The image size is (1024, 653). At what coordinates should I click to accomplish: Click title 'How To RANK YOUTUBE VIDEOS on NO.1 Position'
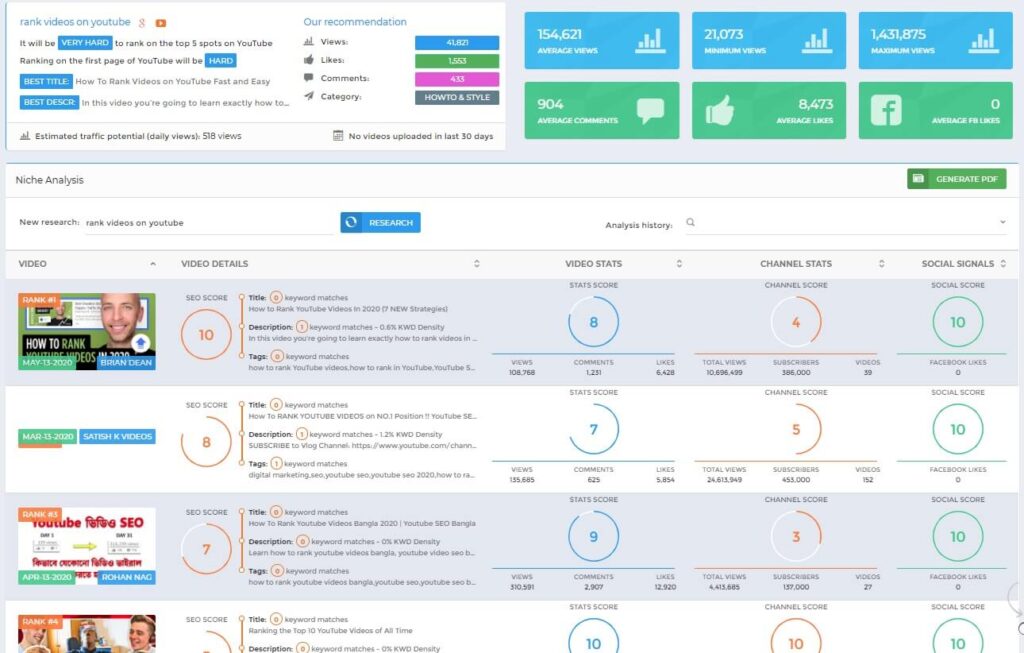(362, 416)
